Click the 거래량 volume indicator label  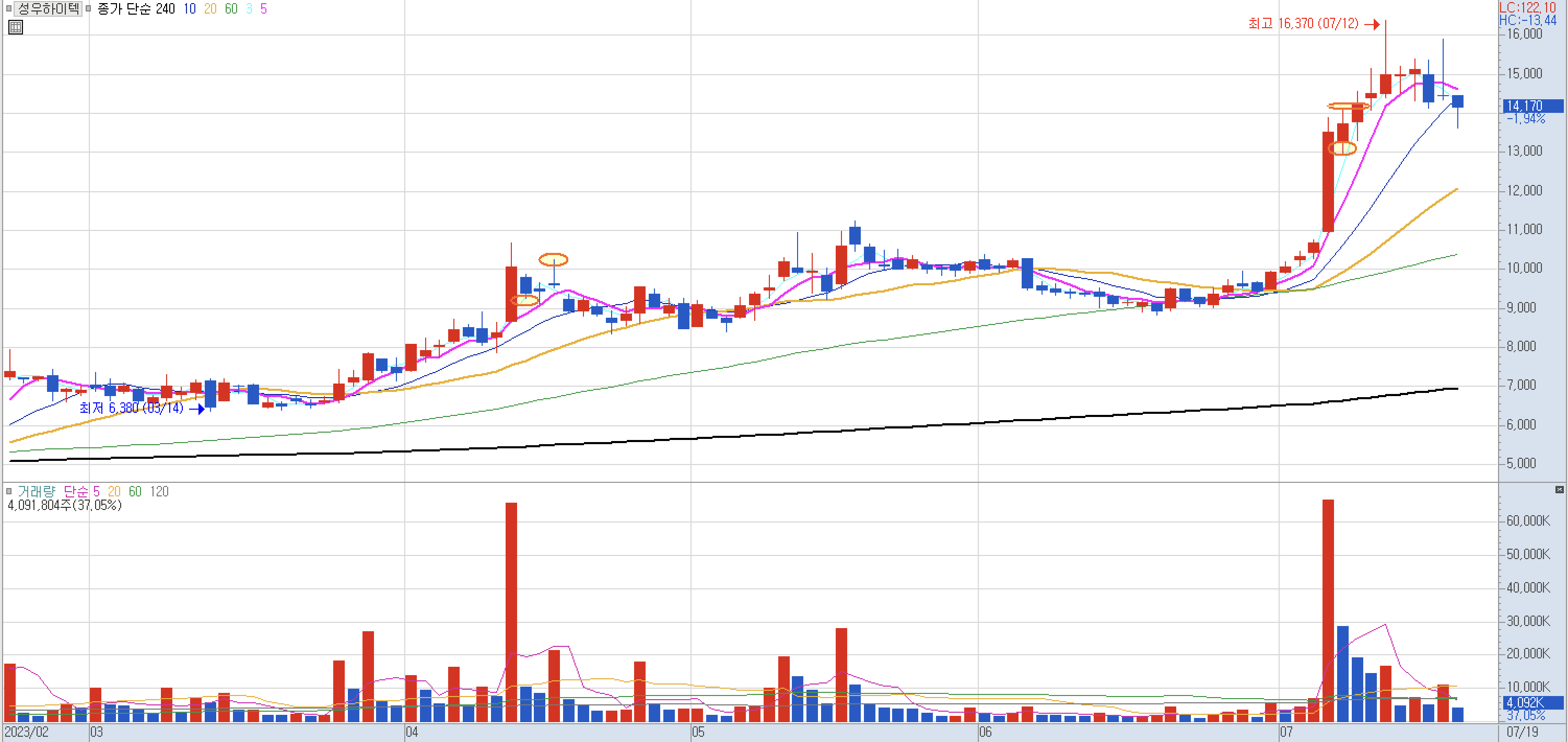click(x=37, y=491)
